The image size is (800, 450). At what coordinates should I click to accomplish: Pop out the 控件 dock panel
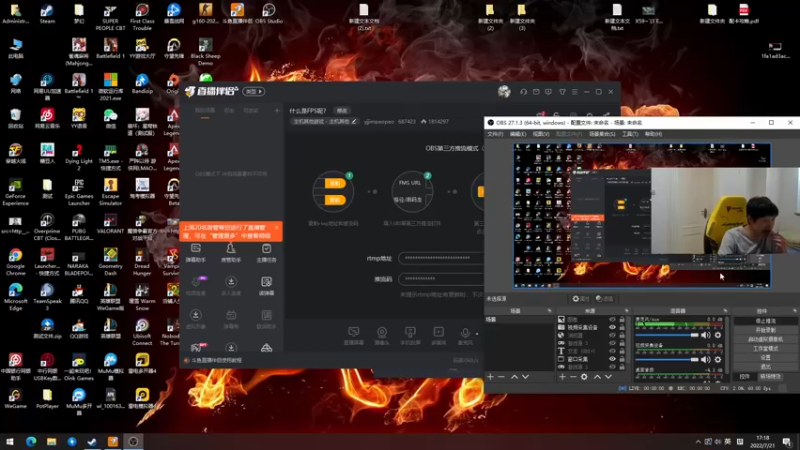click(x=794, y=311)
